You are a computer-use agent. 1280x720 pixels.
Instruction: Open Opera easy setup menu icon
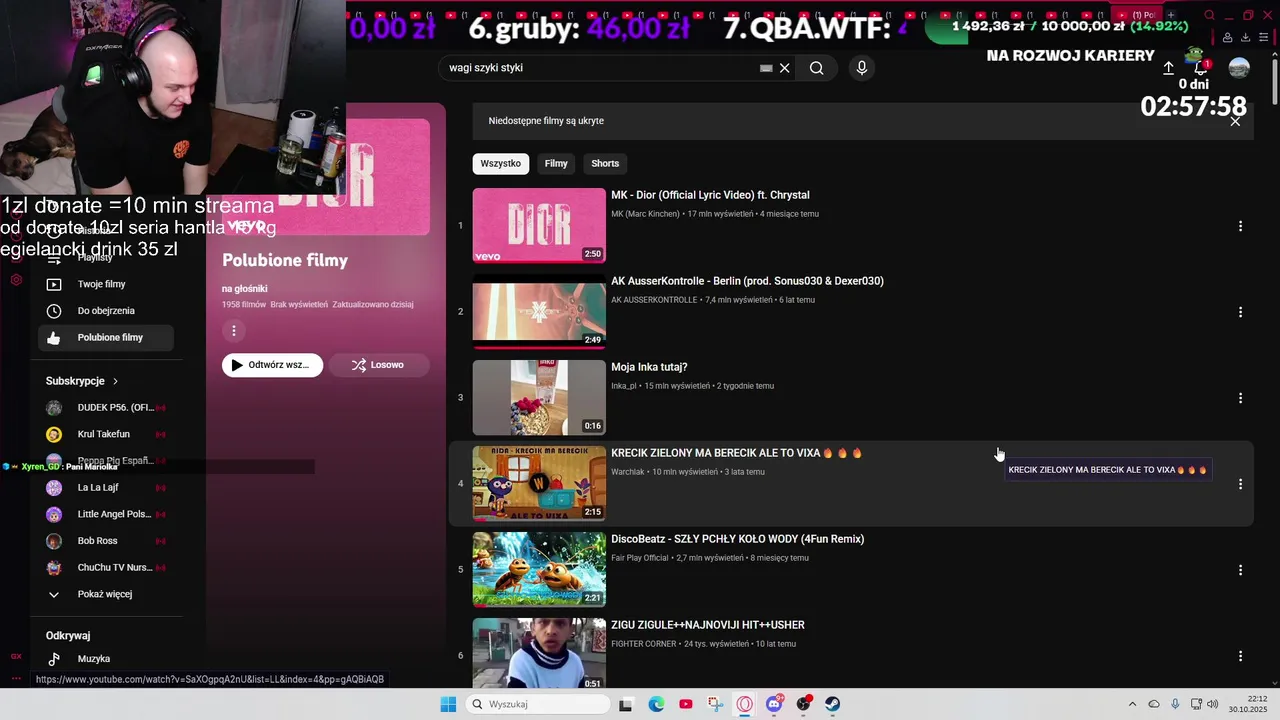click(x=1264, y=37)
